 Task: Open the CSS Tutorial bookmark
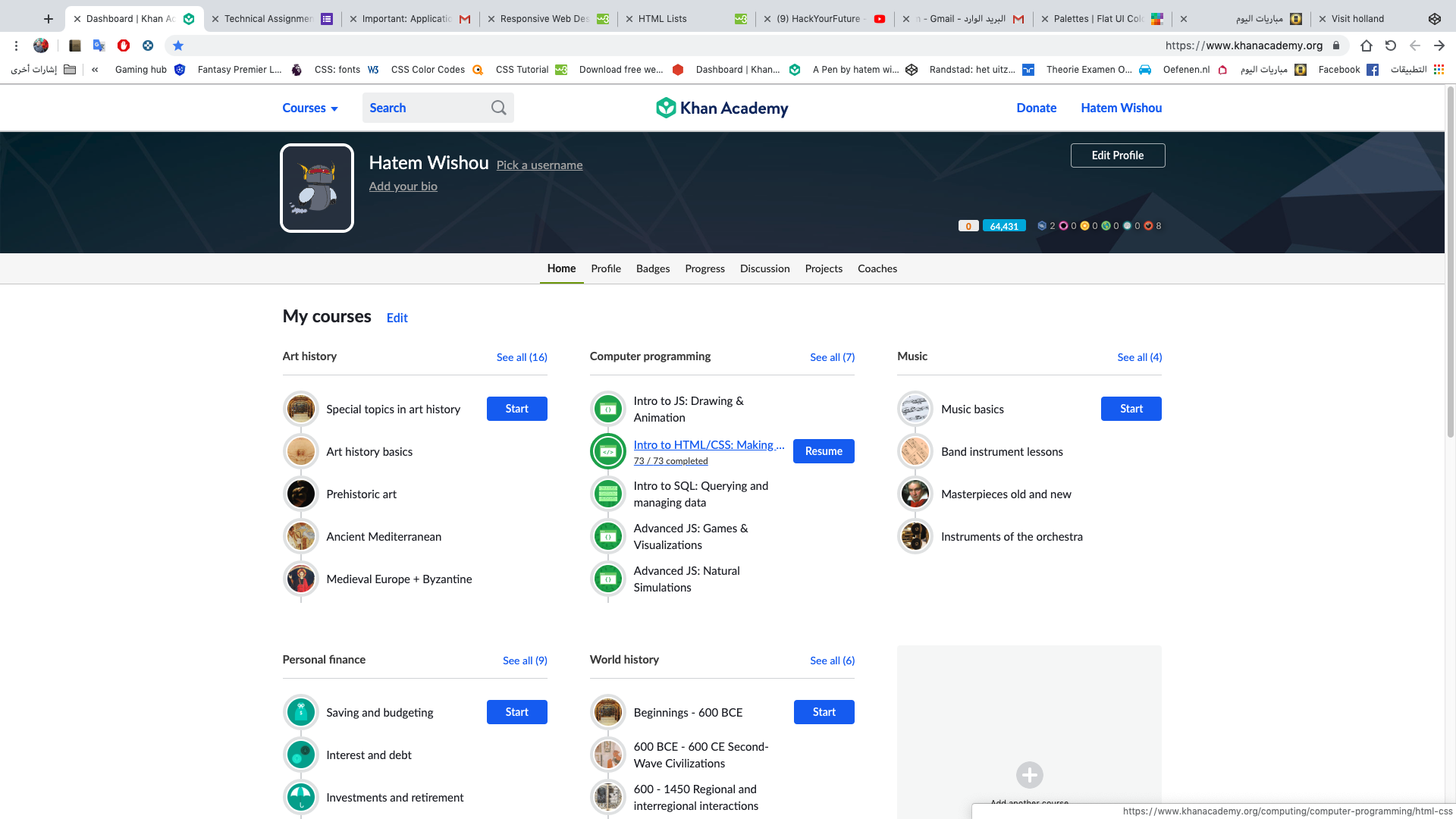pos(531,69)
